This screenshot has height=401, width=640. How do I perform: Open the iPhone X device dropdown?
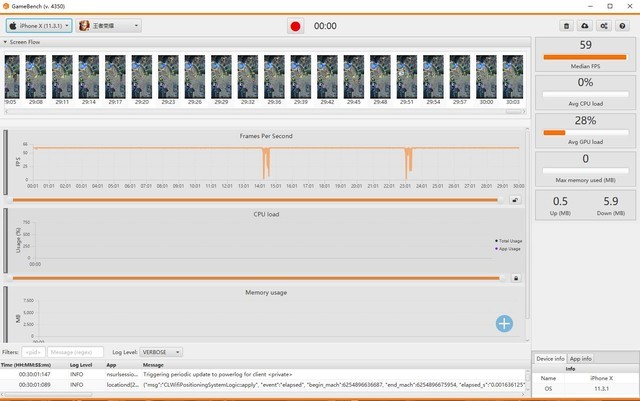point(39,25)
